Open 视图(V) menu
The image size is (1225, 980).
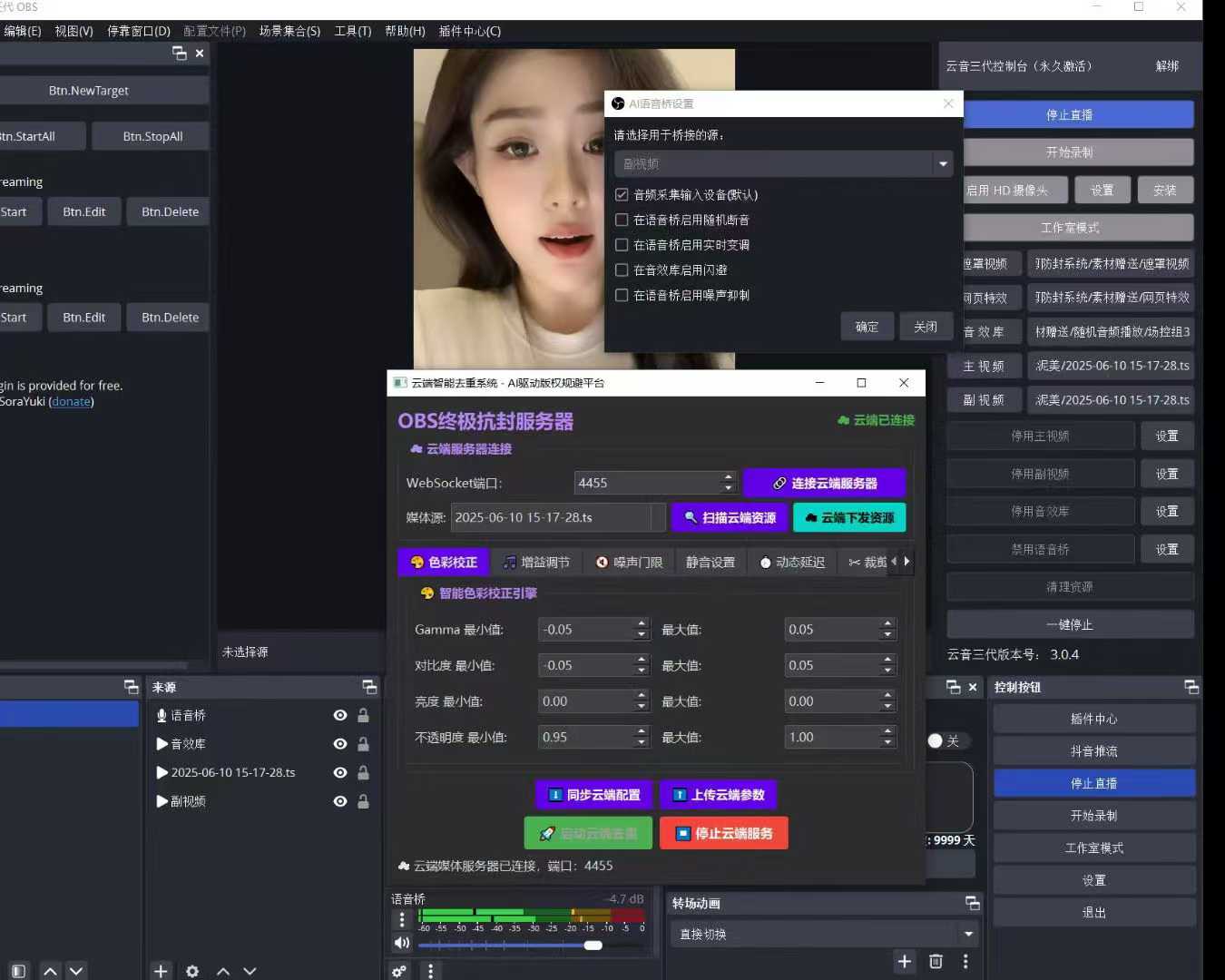pos(73,31)
